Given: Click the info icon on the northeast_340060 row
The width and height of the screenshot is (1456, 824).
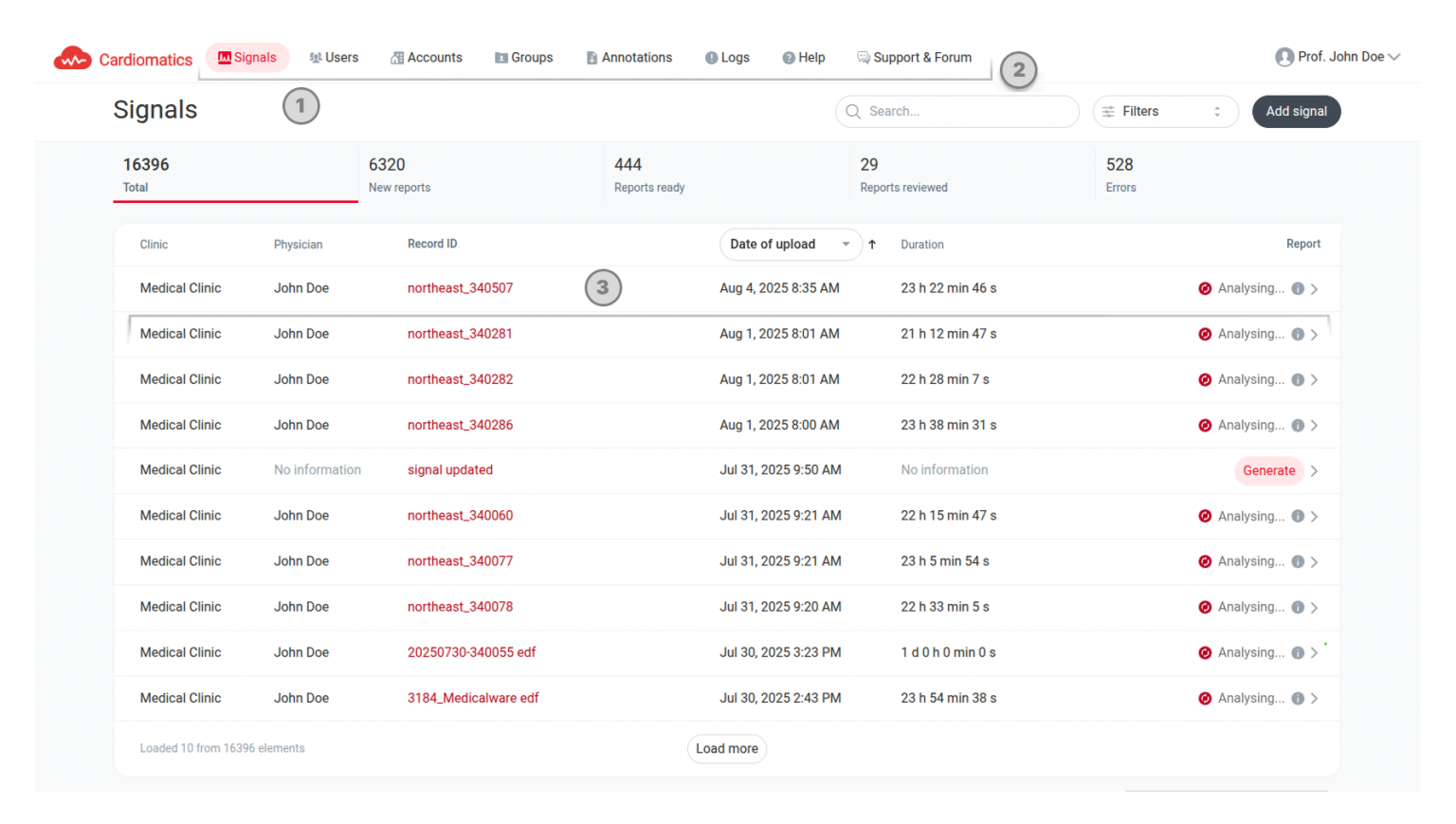Looking at the screenshot, I should [1298, 517].
